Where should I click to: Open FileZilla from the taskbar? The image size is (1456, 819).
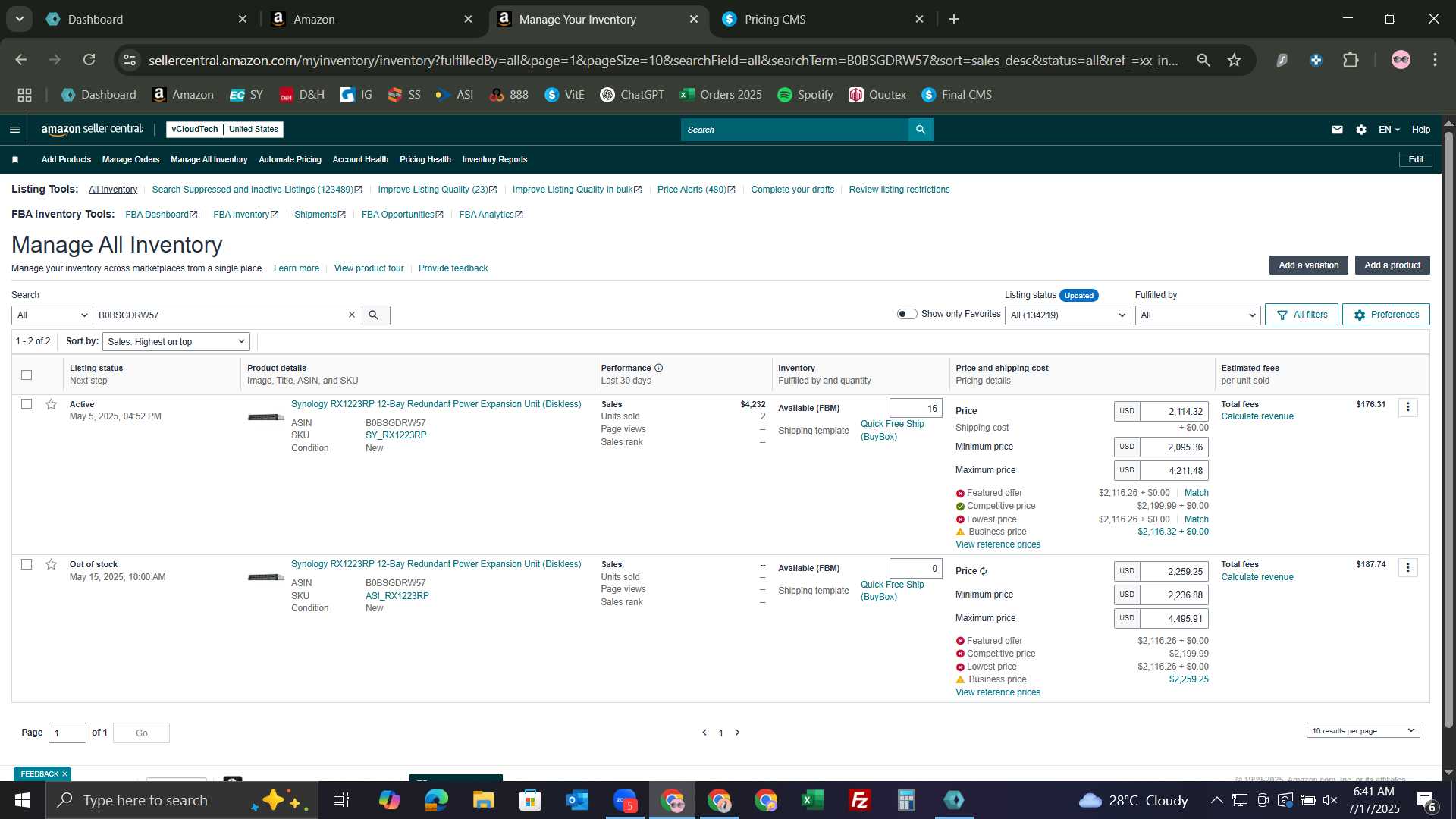tap(859, 800)
